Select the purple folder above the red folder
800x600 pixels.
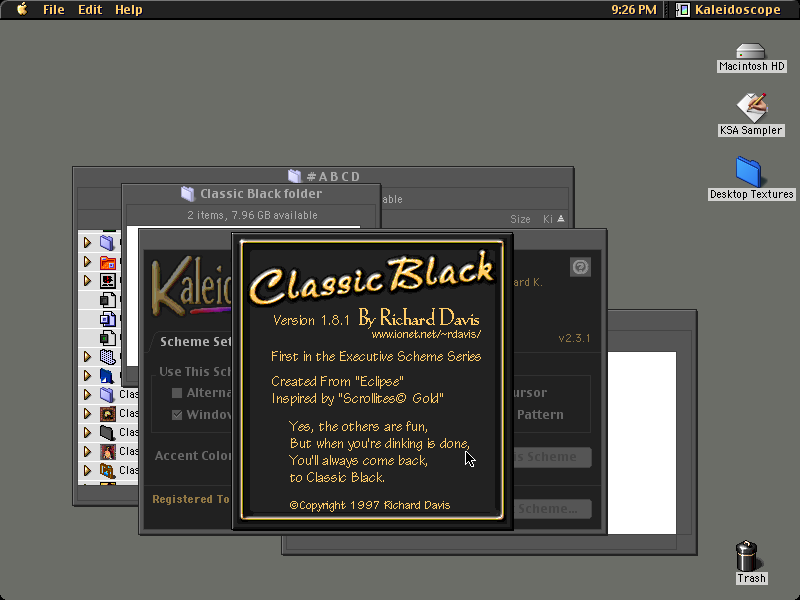point(107,242)
